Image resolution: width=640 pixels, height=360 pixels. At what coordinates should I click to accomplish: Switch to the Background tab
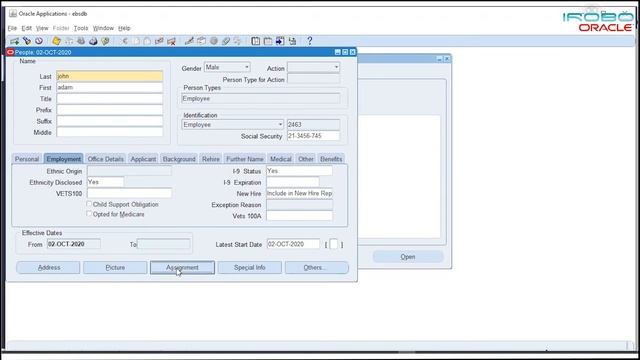179,159
